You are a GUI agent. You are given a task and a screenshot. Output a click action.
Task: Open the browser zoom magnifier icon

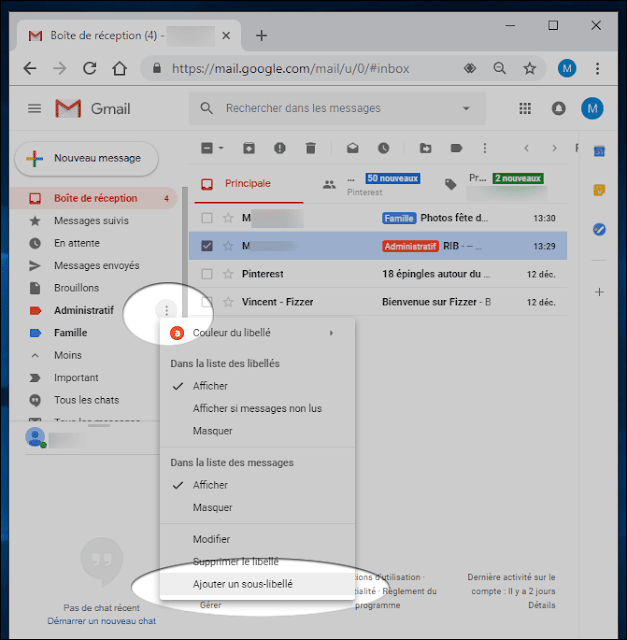[500, 68]
